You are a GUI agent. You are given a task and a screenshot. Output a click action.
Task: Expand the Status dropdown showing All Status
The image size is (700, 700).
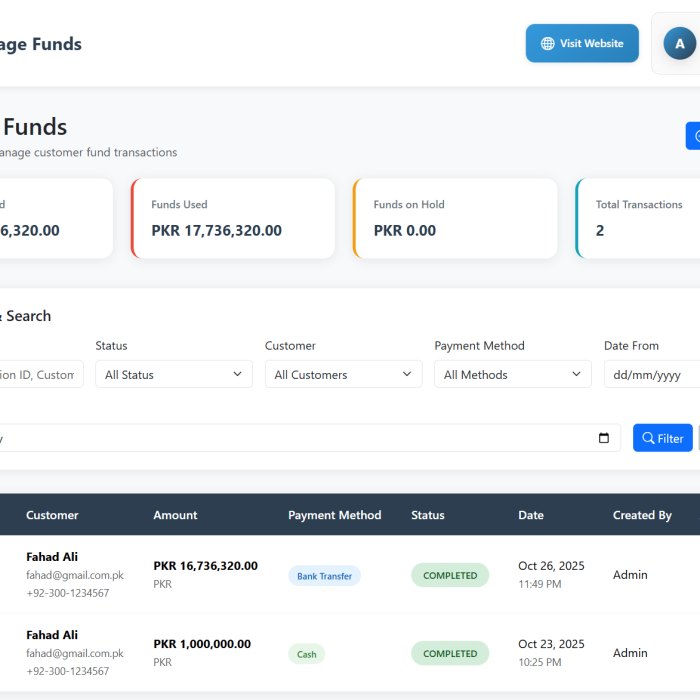click(x=174, y=374)
